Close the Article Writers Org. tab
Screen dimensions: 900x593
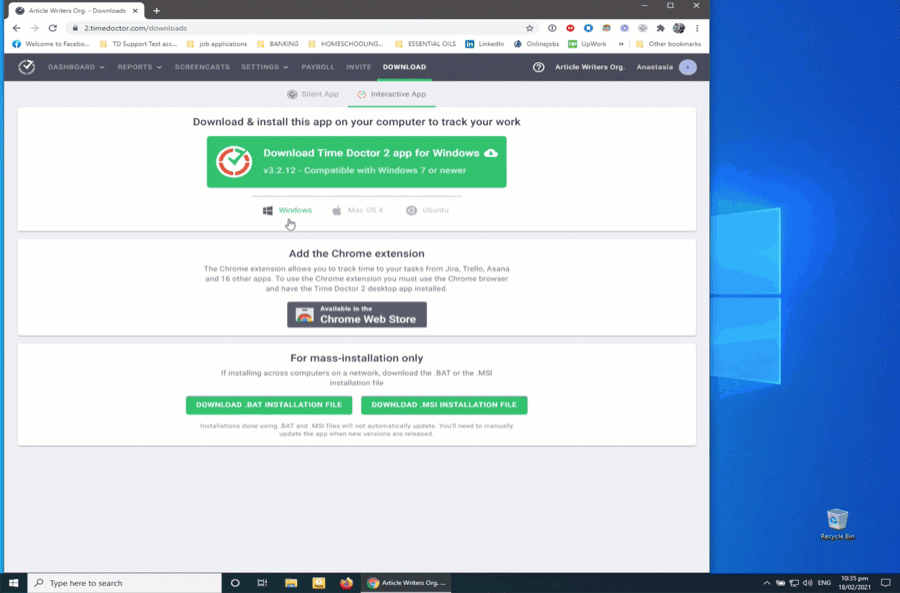click(135, 11)
